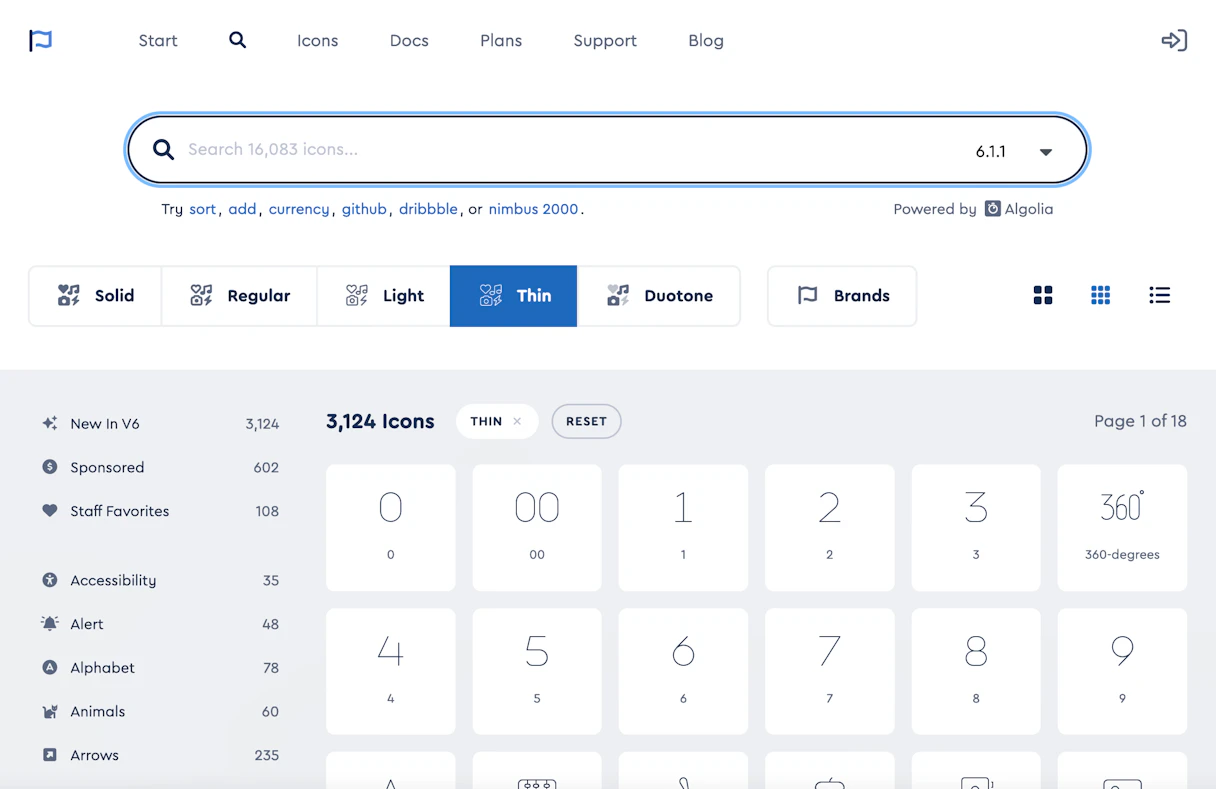
Task: Open the 1 icon card
Action: (683, 527)
